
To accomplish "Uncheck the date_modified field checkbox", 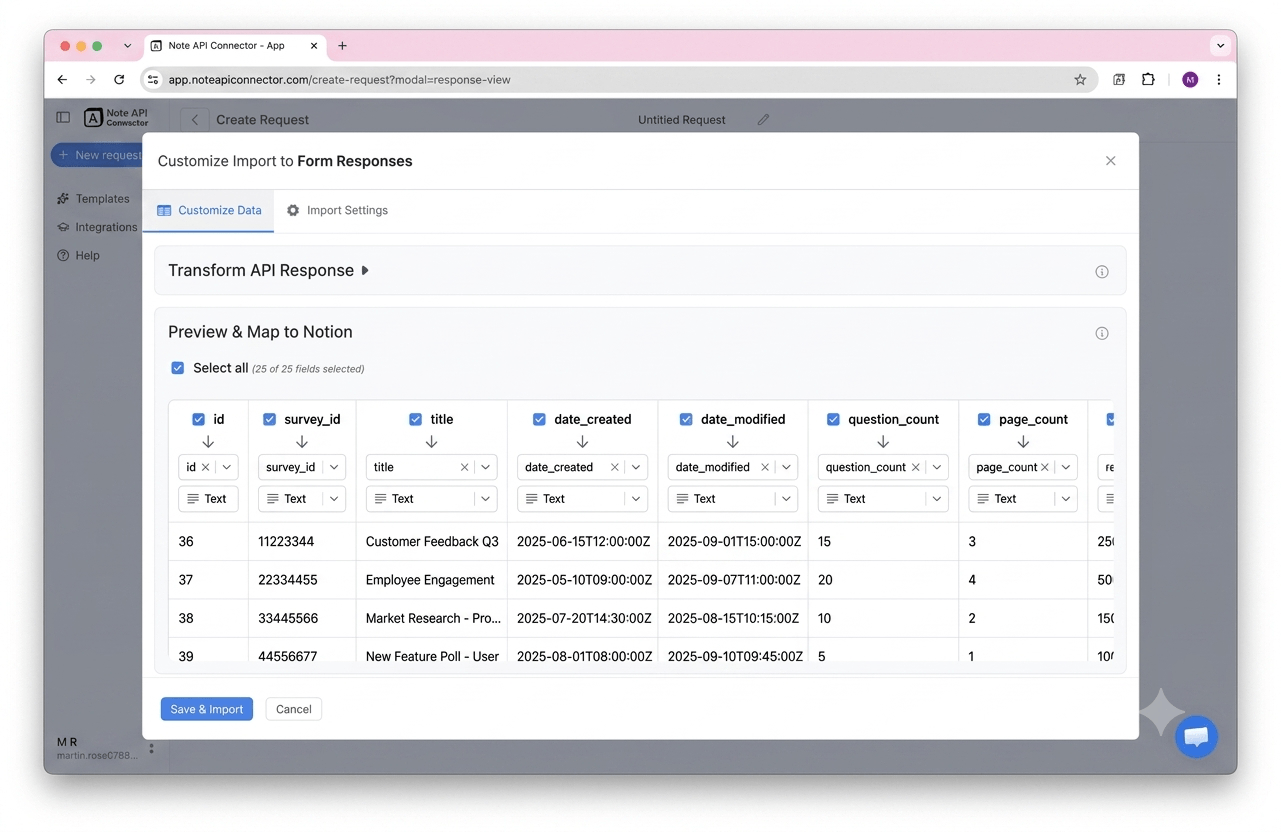I will click(686, 420).
